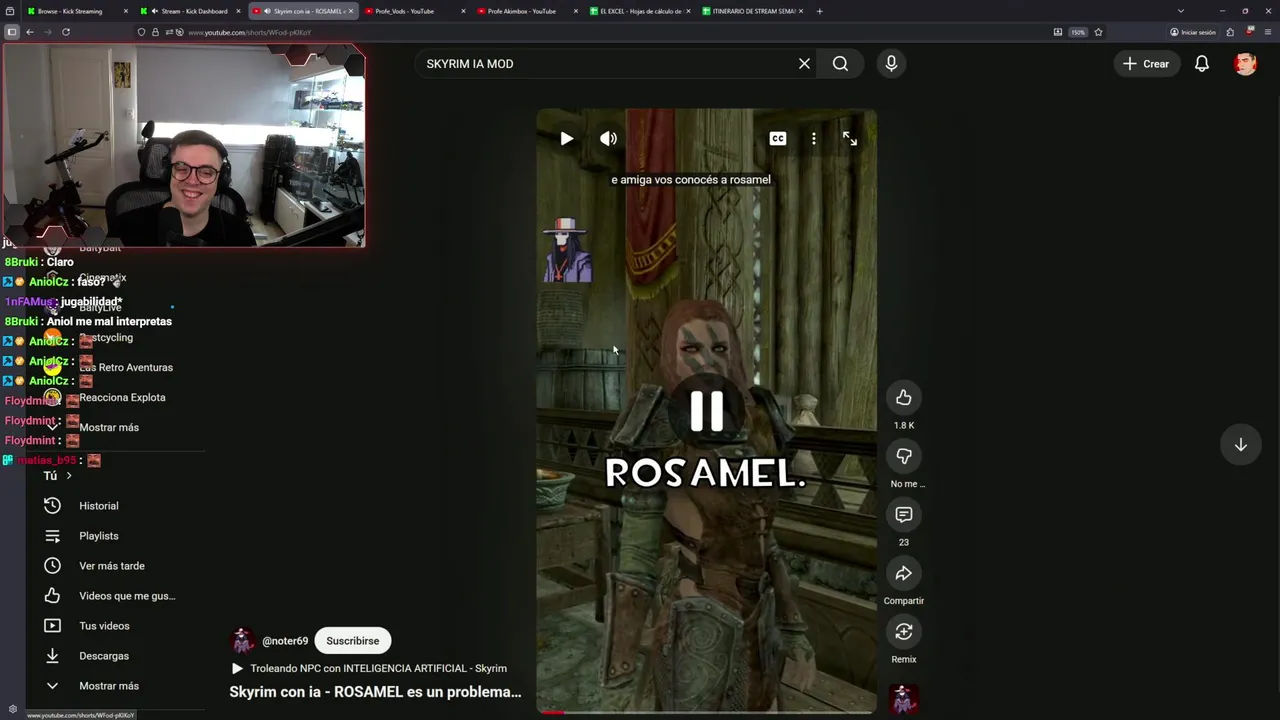Click the streamer webcam overlay
This screenshot has height=720, width=1280.
[184, 146]
